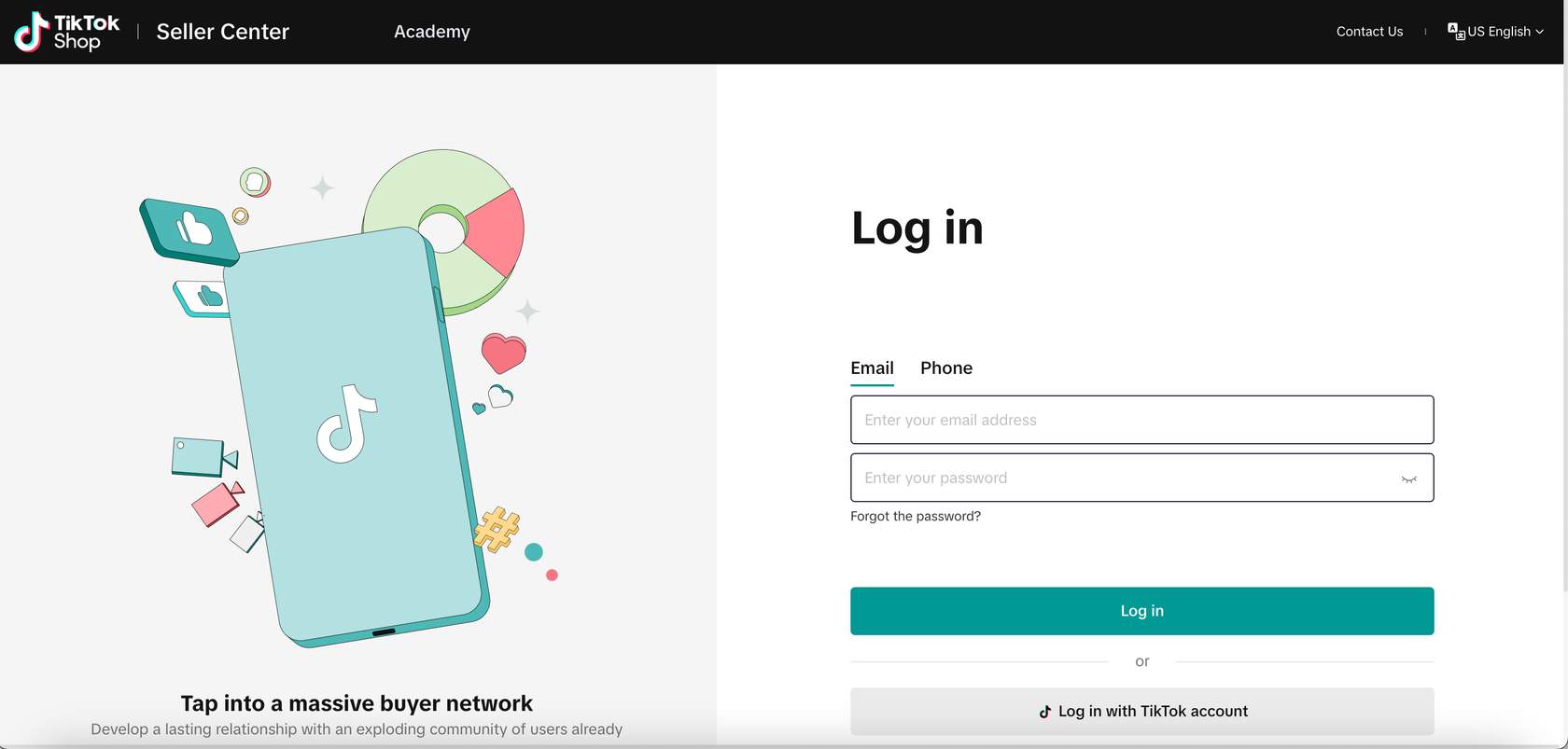This screenshot has width=1568, height=749.
Task: Click the TikTok logo on phone illustration
Action: coord(346,423)
